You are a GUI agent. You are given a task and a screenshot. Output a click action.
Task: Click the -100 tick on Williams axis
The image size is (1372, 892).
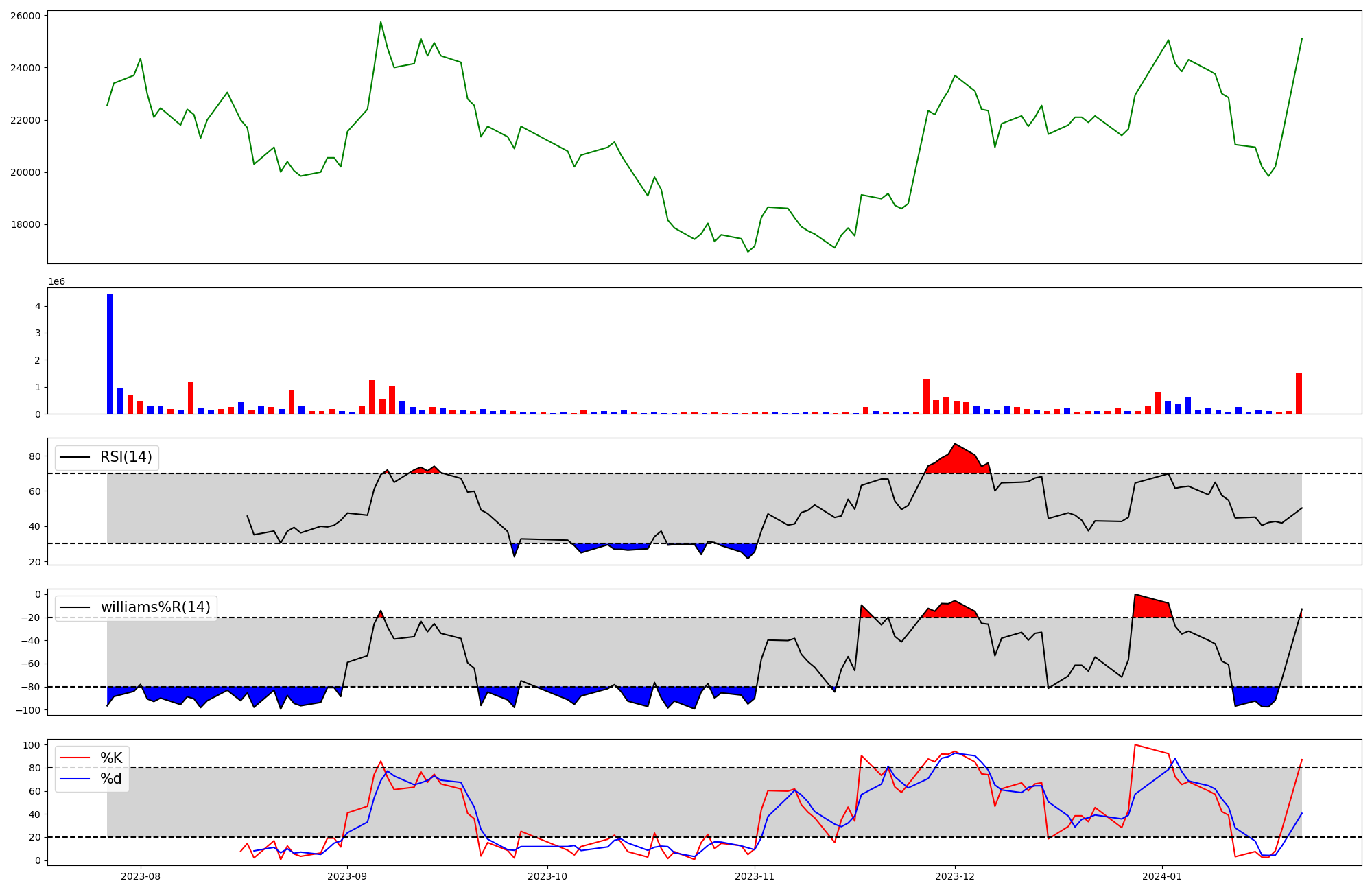tap(27, 710)
